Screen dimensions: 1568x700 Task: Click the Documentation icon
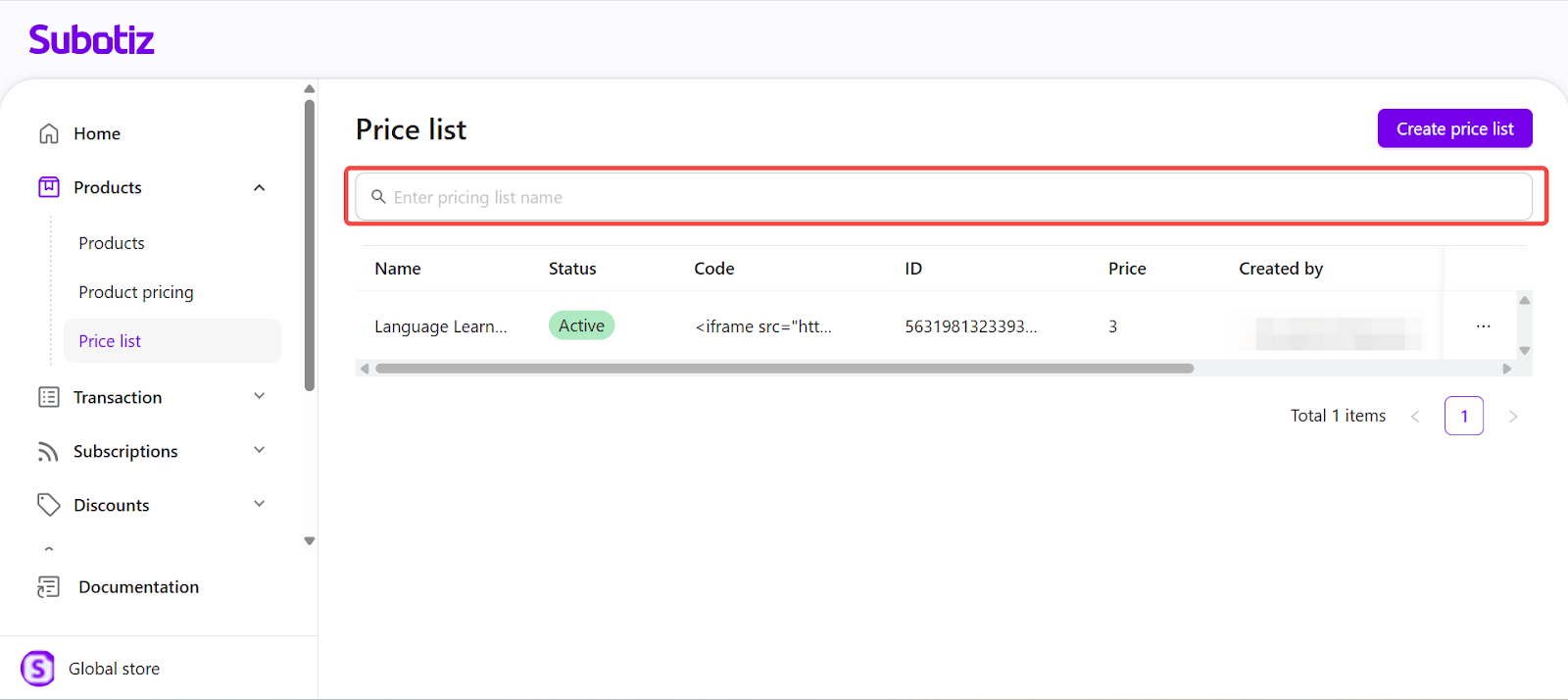coord(49,586)
